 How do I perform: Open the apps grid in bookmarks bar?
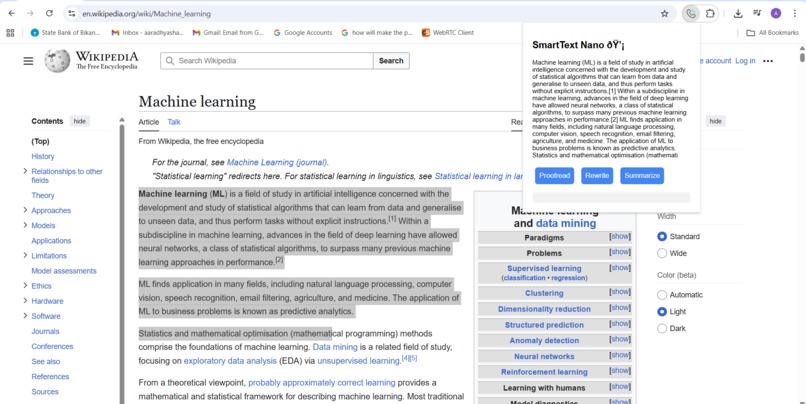click(x=10, y=33)
